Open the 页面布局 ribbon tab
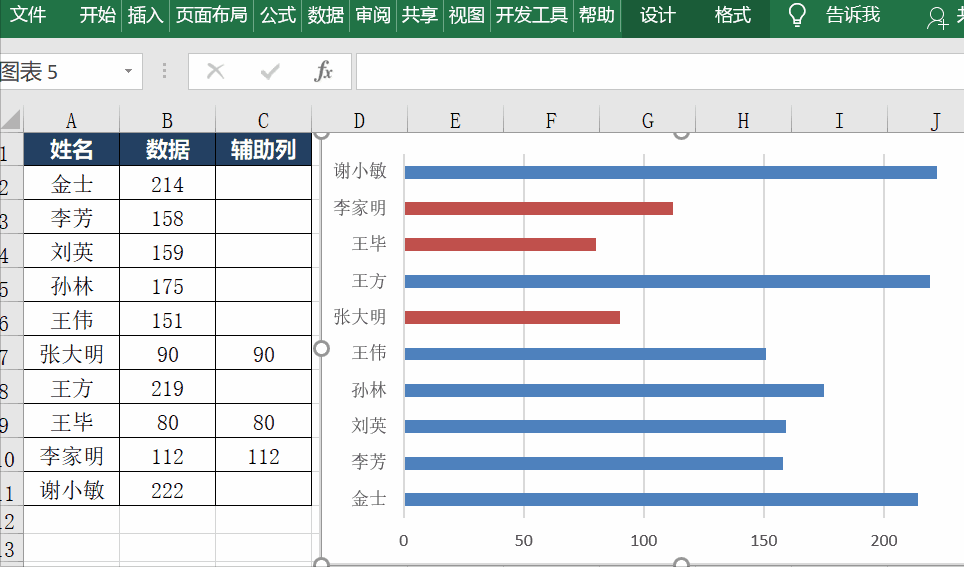Viewport: 964px width, 567px height. 211,15
